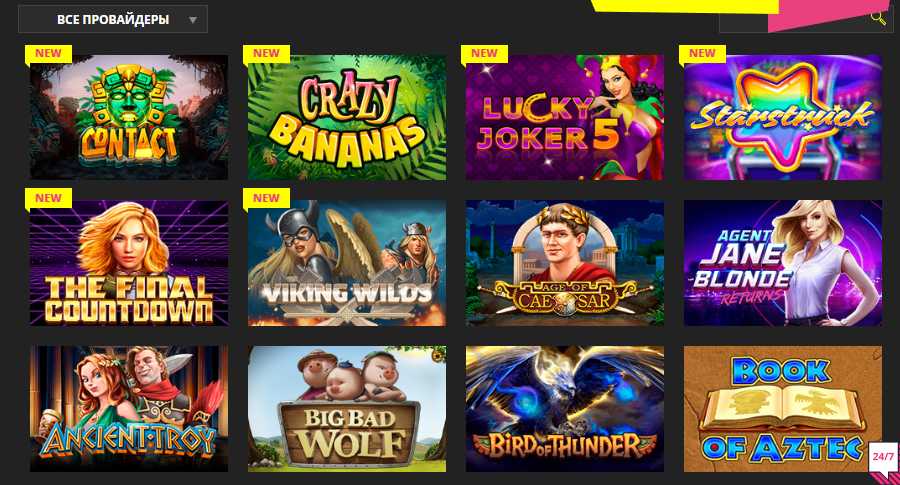The width and height of the screenshot is (900, 485).
Task: Open the Starstruck slot thumbnail
Action: [x=783, y=118]
